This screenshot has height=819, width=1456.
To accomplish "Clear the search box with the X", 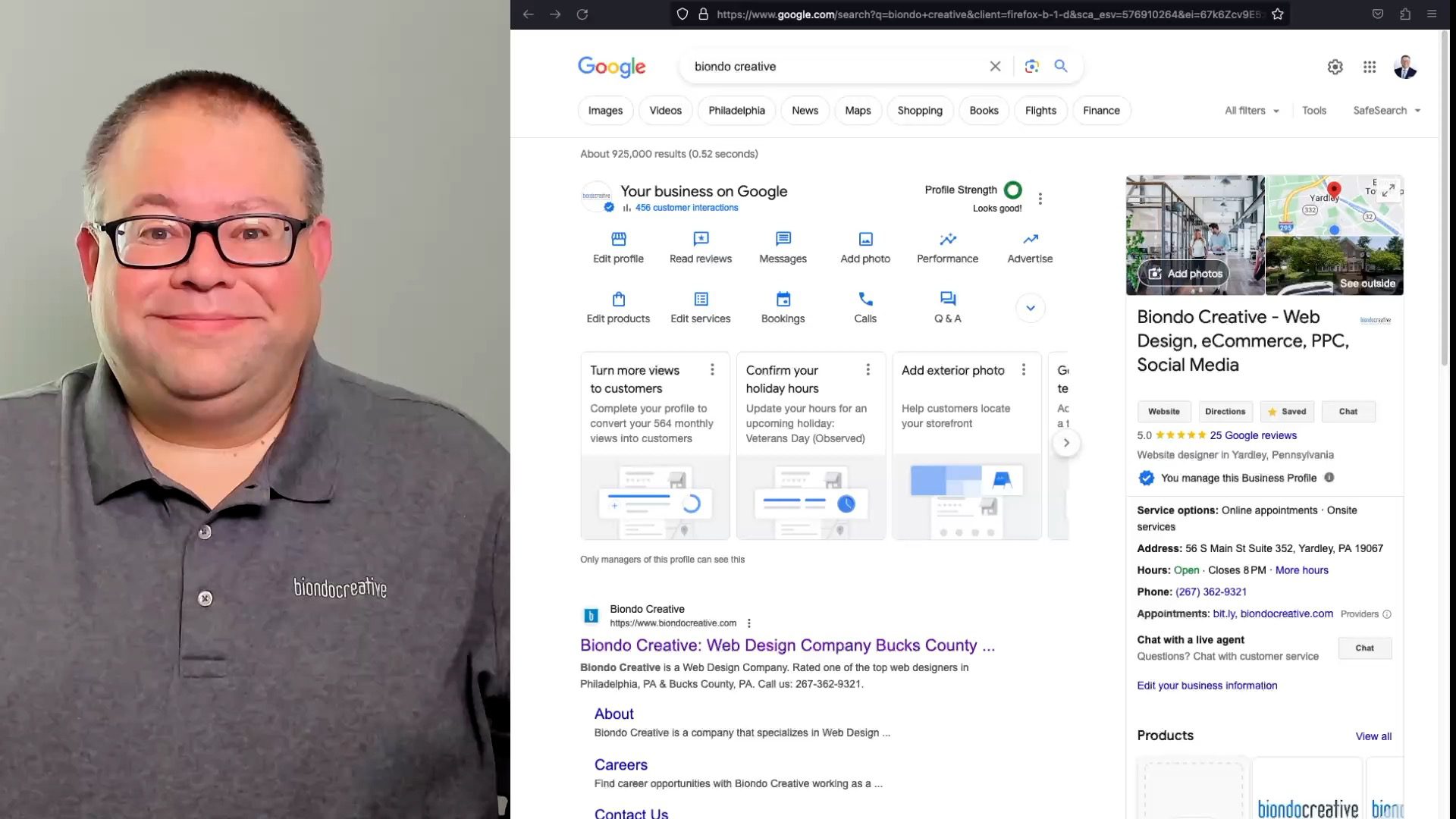I will point(995,66).
